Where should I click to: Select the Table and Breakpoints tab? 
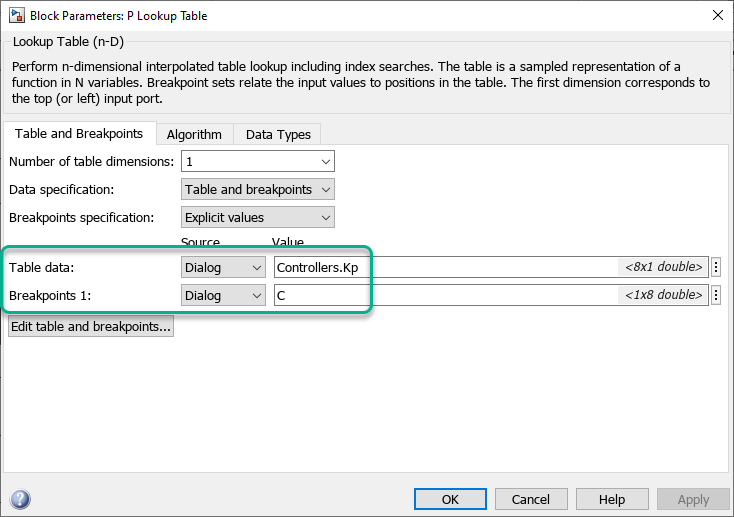pos(79,133)
